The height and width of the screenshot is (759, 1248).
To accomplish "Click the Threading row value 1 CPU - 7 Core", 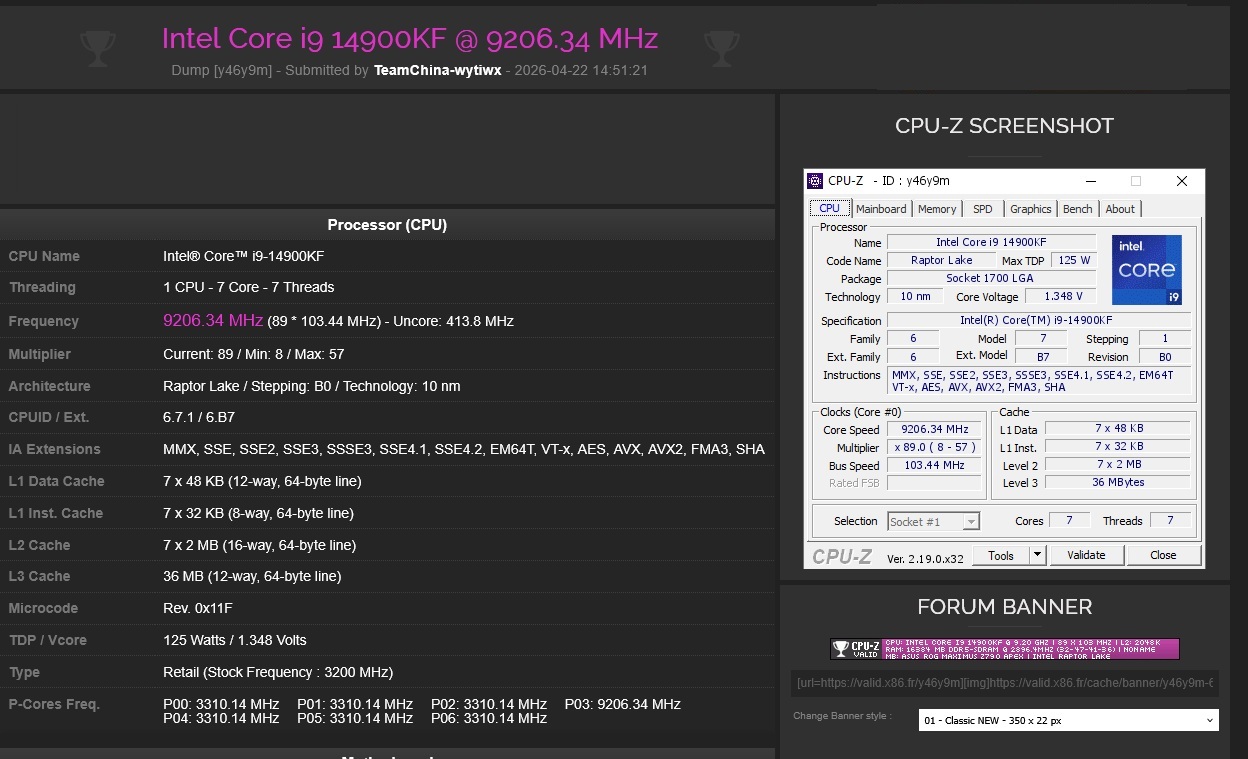I will click(248, 287).
